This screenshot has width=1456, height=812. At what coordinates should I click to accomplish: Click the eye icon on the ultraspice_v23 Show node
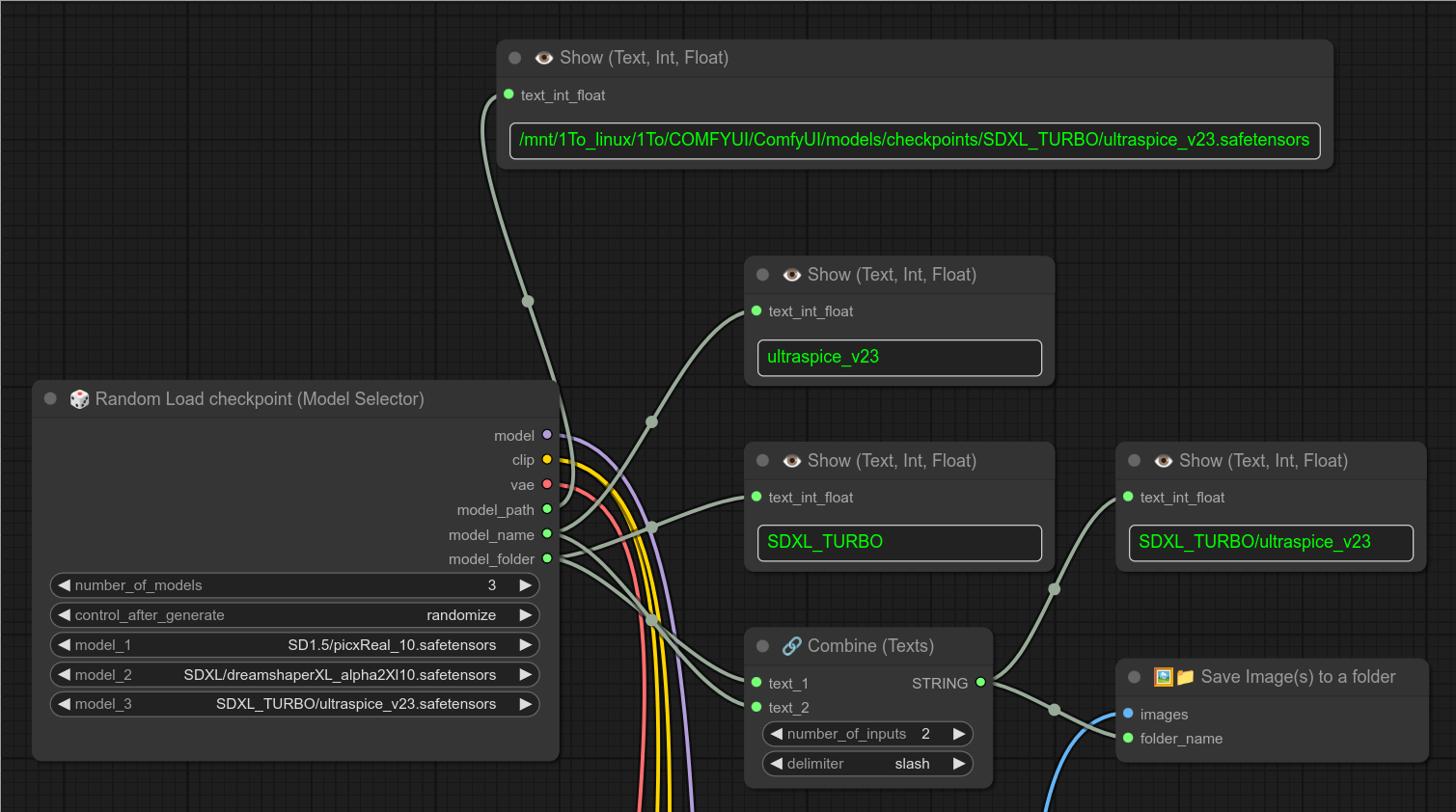pos(791,275)
